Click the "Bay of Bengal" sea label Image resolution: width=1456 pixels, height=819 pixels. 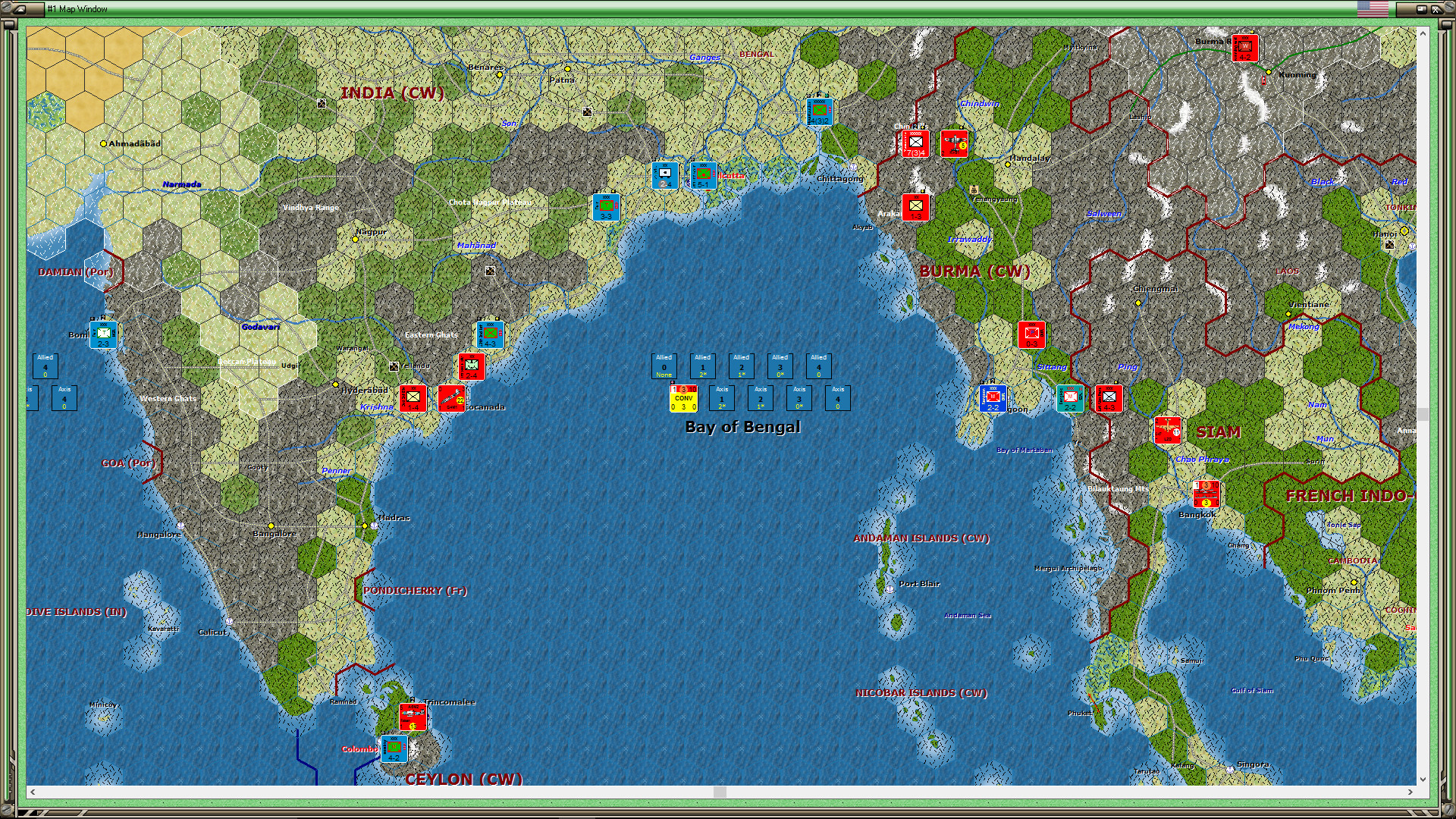[x=742, y=427]
